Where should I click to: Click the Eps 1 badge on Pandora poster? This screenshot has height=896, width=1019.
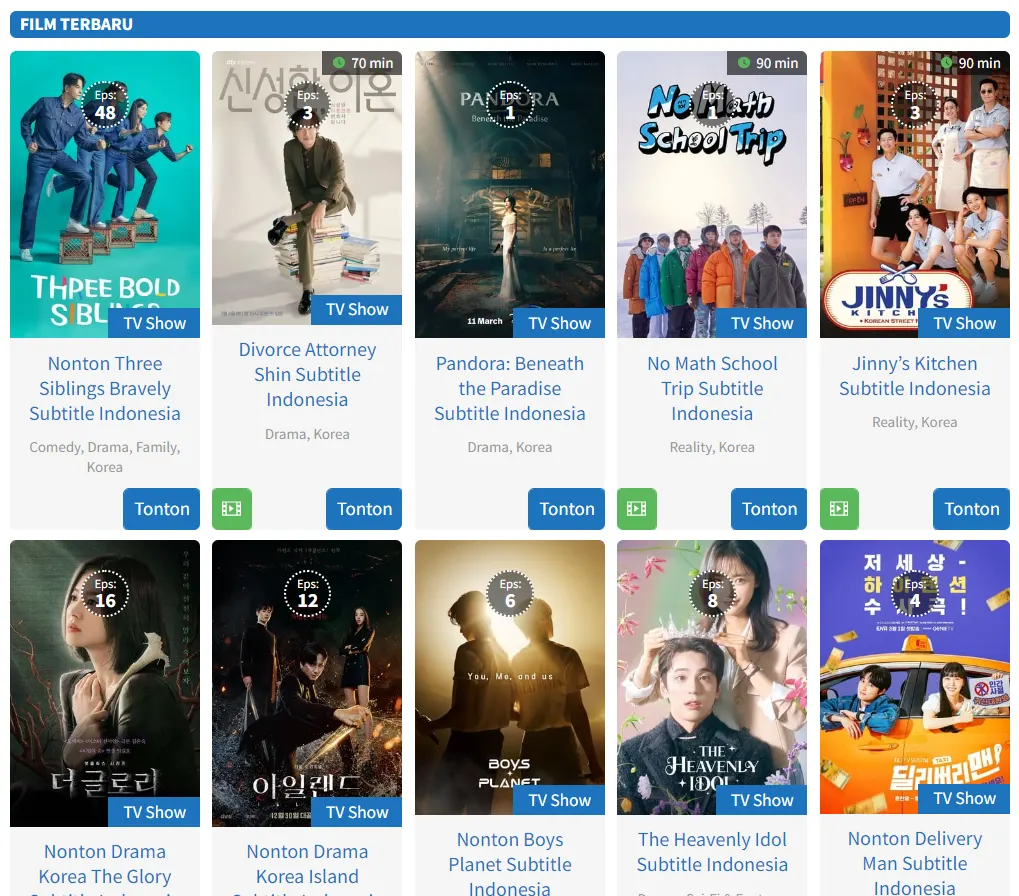510,105
